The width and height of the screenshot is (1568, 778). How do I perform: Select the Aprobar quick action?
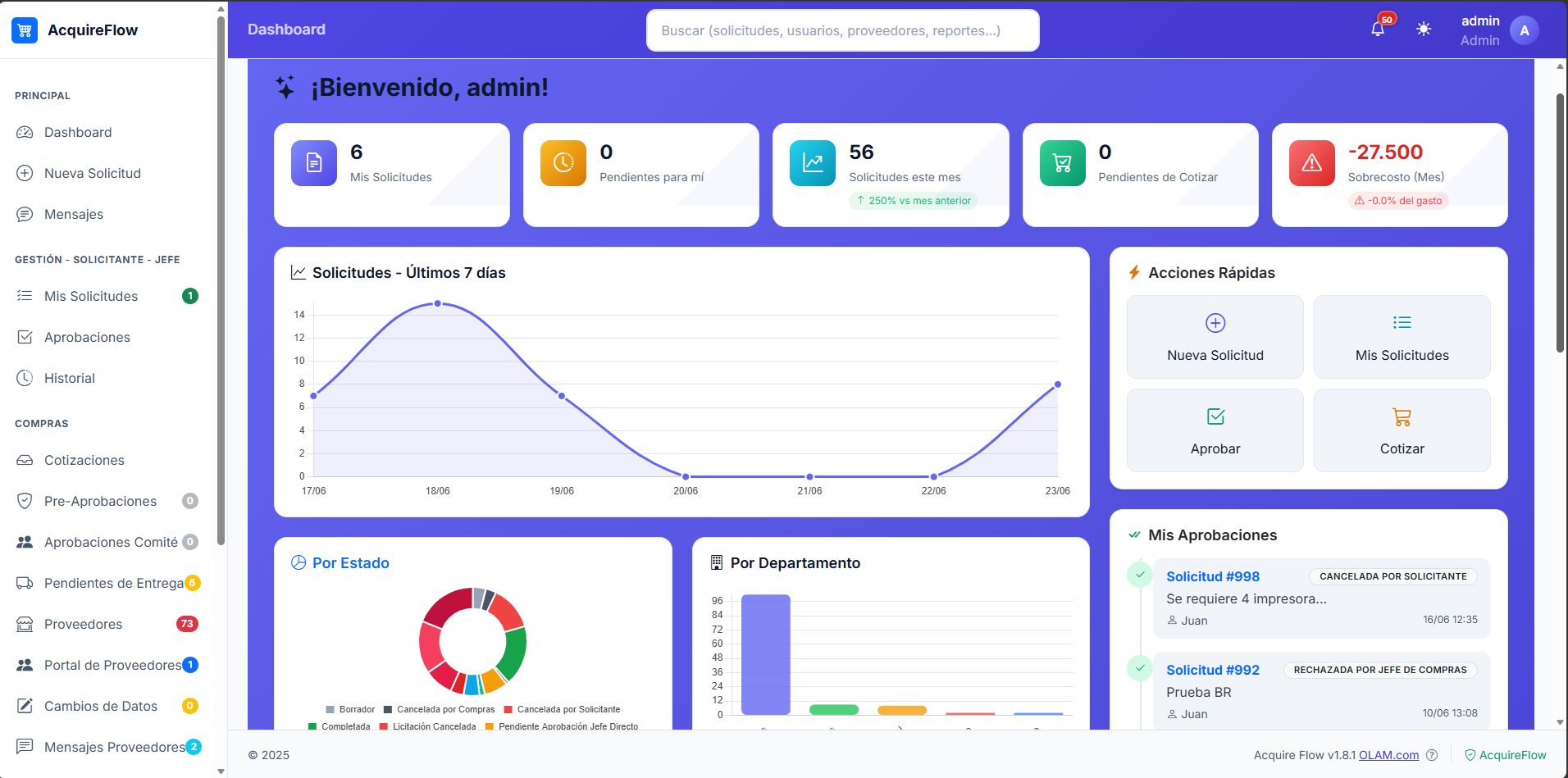click(x=1215, y=430)
